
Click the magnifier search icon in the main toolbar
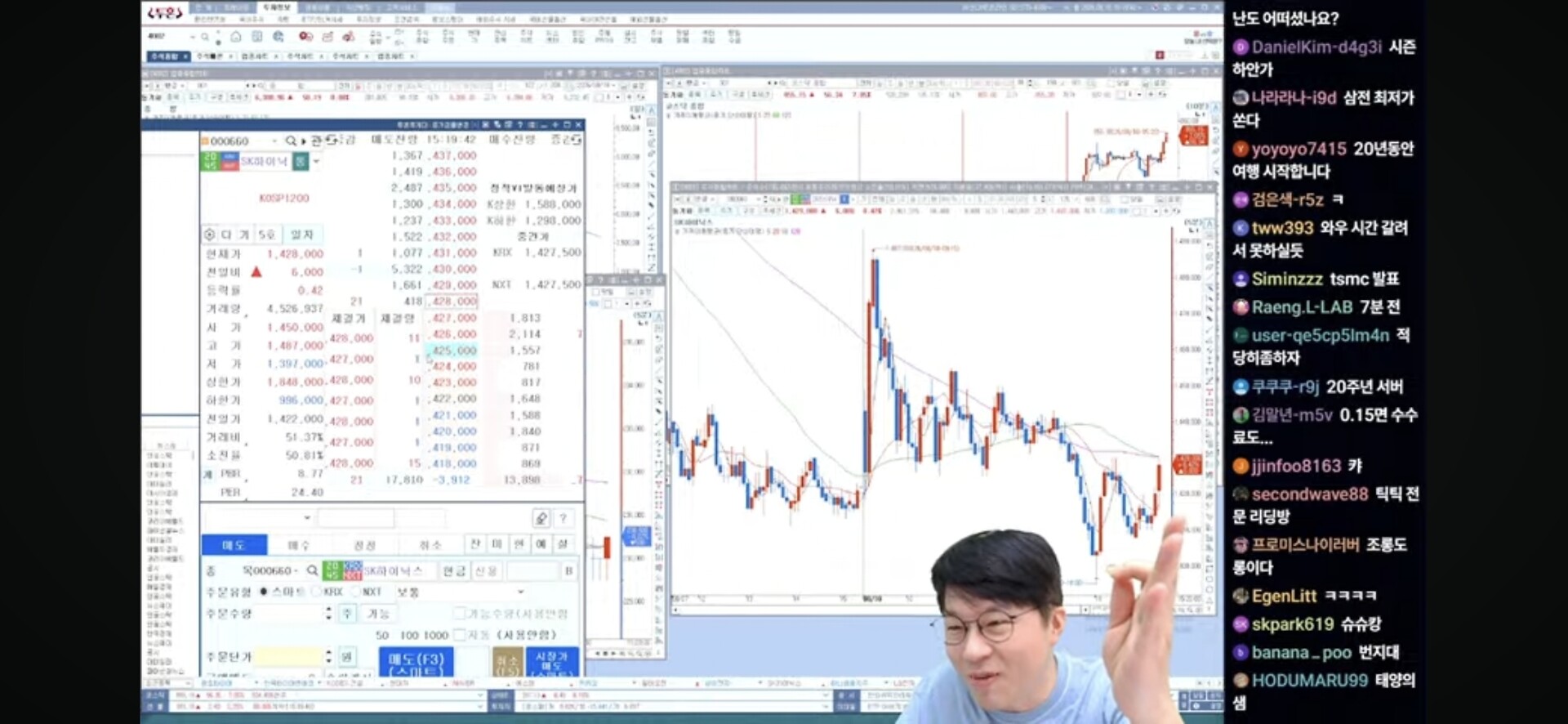point(205,37)
